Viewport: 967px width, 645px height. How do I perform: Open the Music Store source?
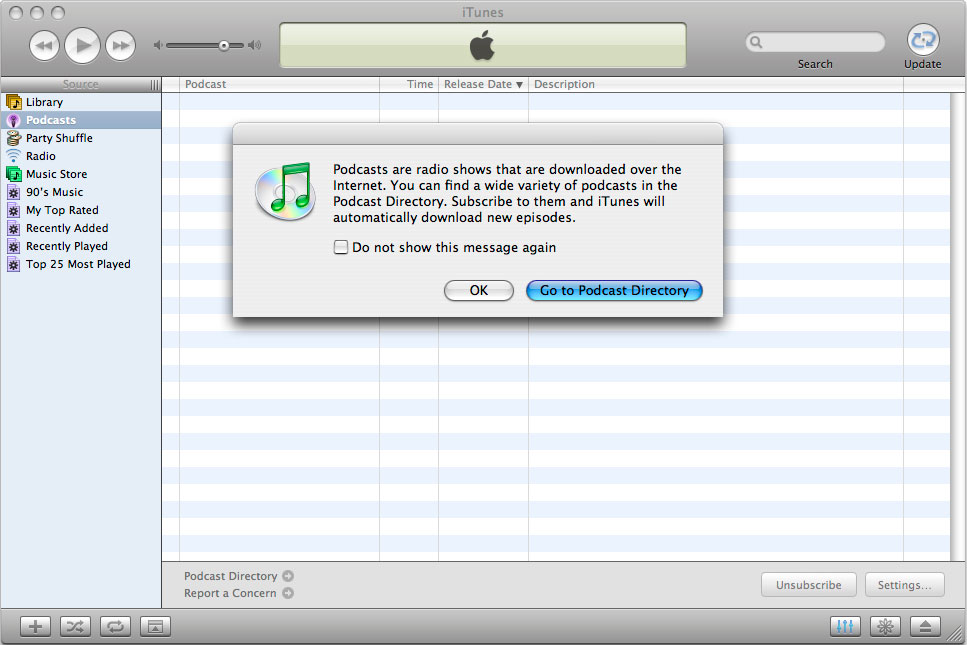point(81,174)
